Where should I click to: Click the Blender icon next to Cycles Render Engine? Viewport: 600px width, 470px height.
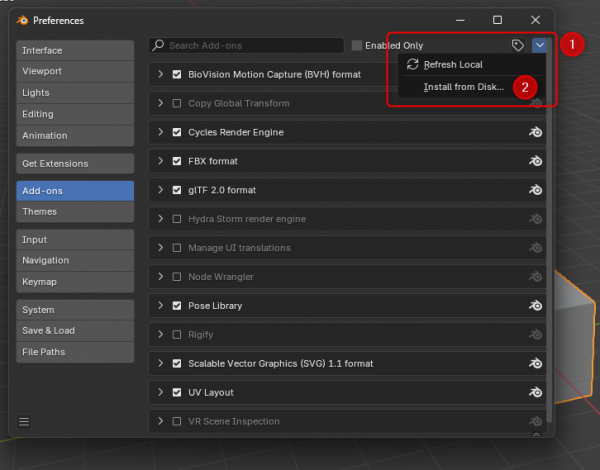click(x=536, y=132)
